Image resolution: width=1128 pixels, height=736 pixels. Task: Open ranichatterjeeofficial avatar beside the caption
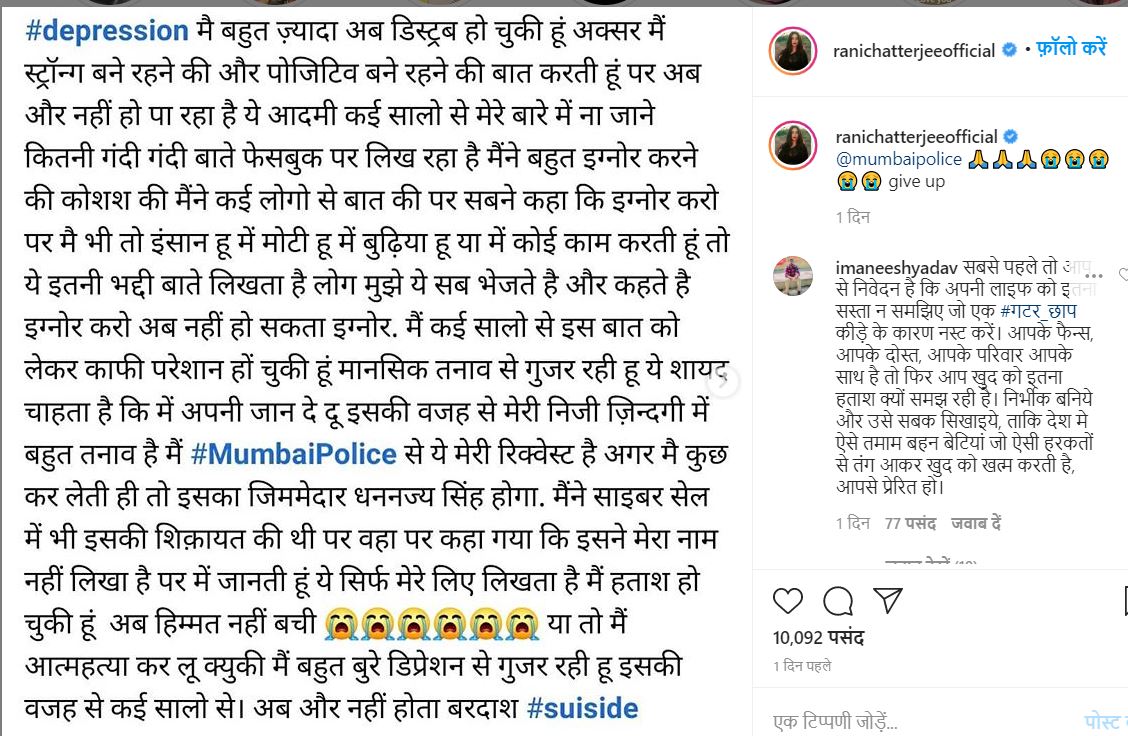point(793,145)
